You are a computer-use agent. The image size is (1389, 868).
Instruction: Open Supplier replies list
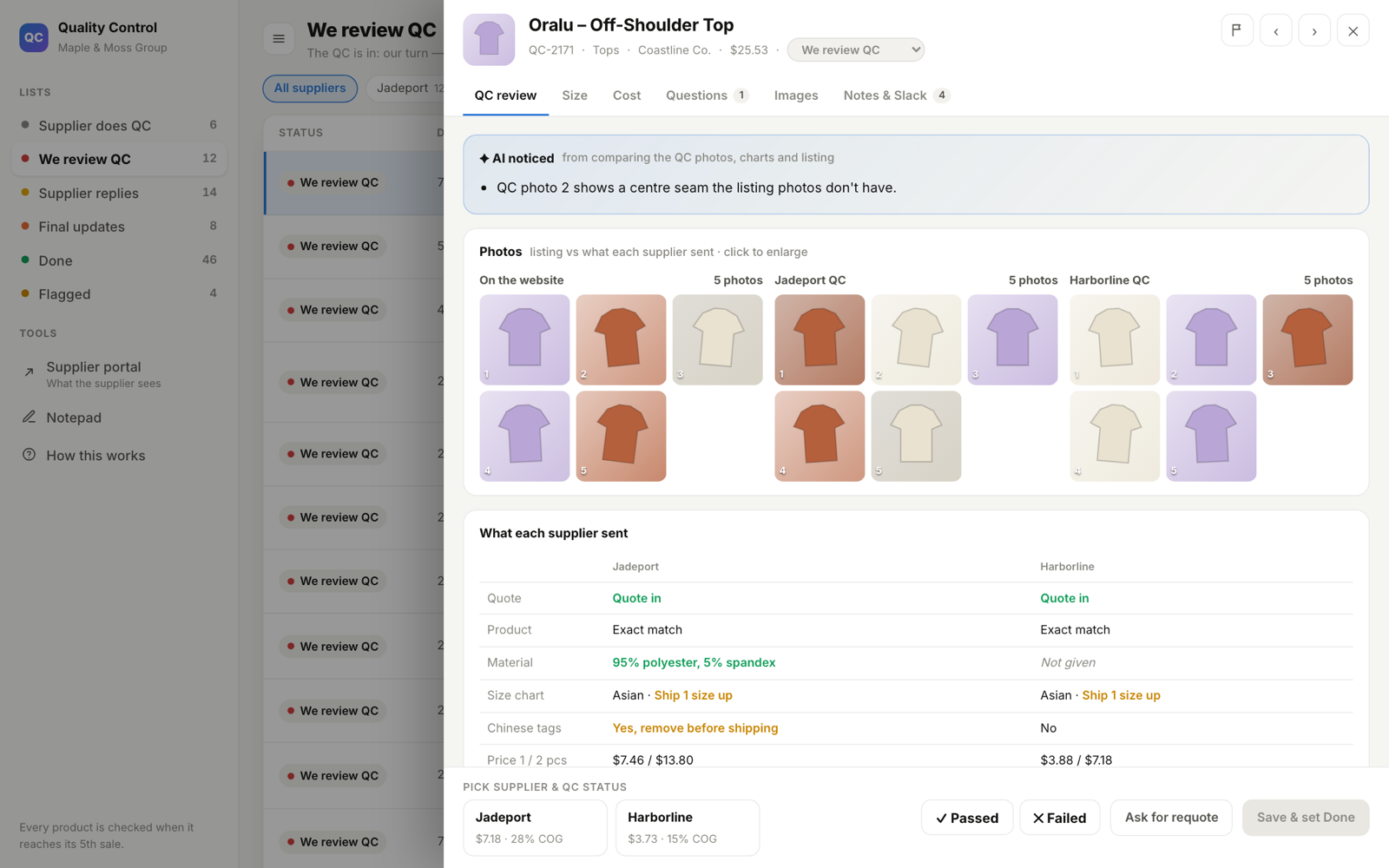119,193
